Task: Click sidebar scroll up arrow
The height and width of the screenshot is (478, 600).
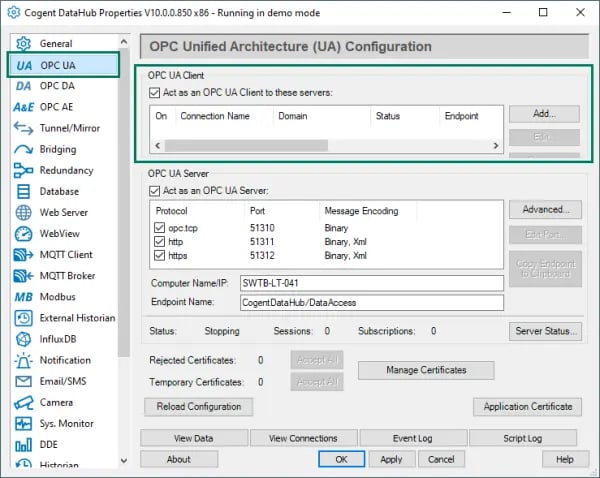Action: 124,41
